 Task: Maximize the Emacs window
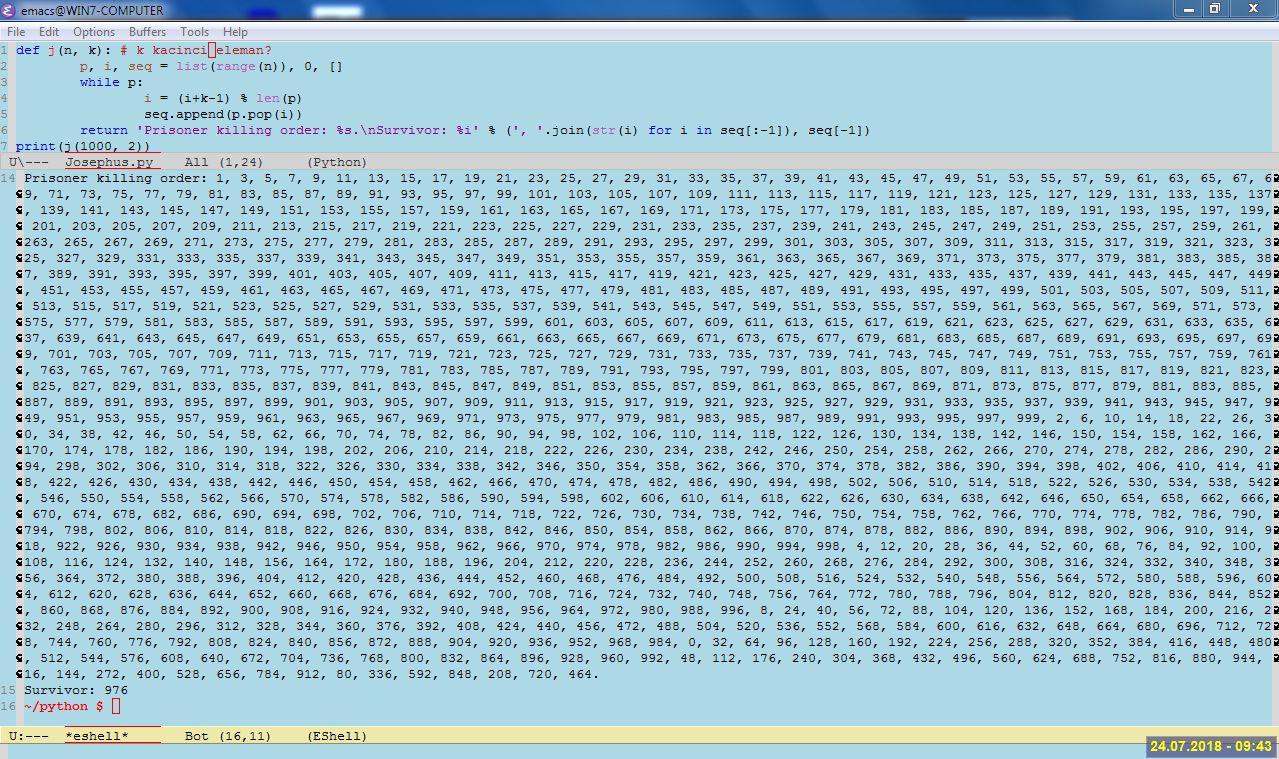tap(1215, 8)
